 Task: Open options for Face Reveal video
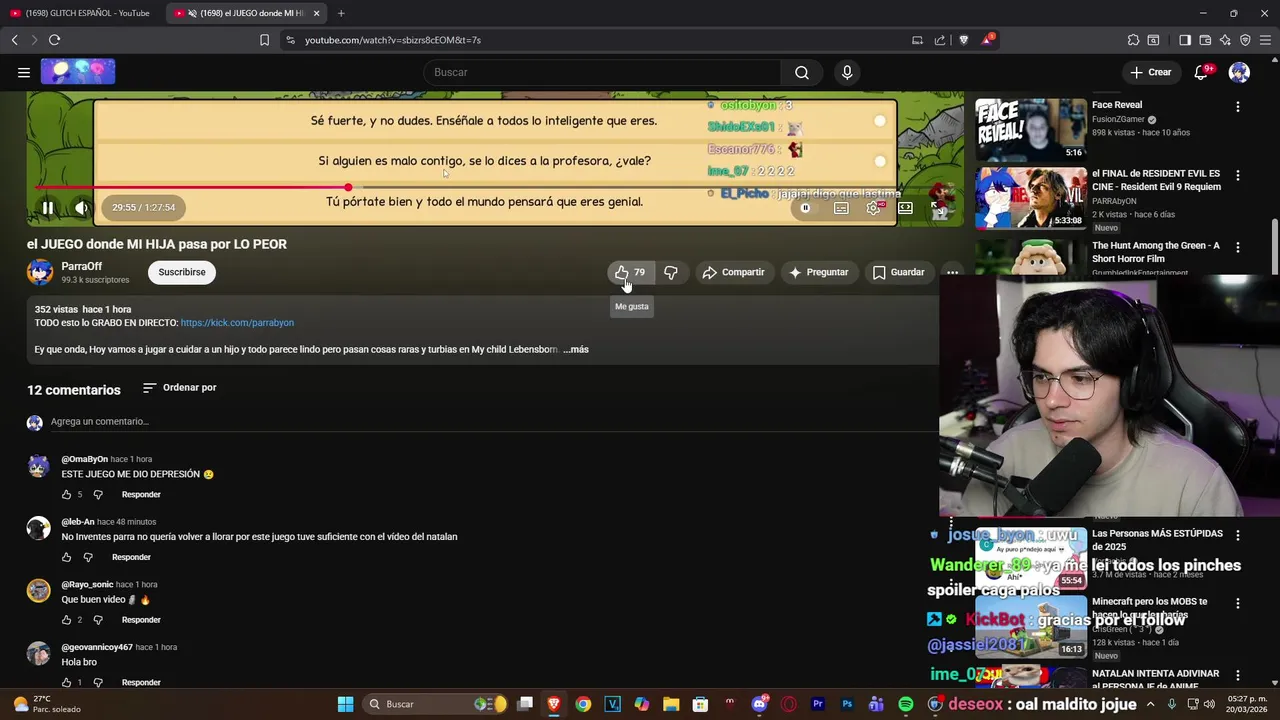pos(1238,107)
